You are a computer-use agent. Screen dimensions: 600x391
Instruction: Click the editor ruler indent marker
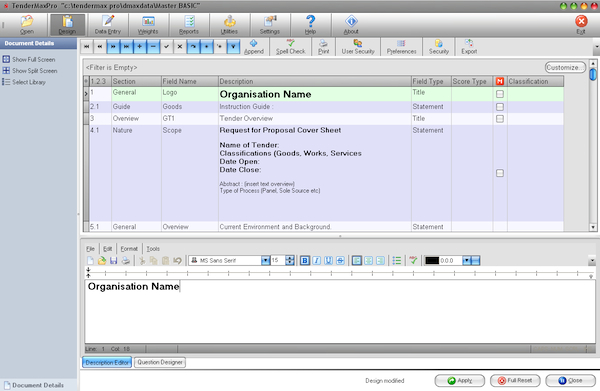click(x=88, y=272)
